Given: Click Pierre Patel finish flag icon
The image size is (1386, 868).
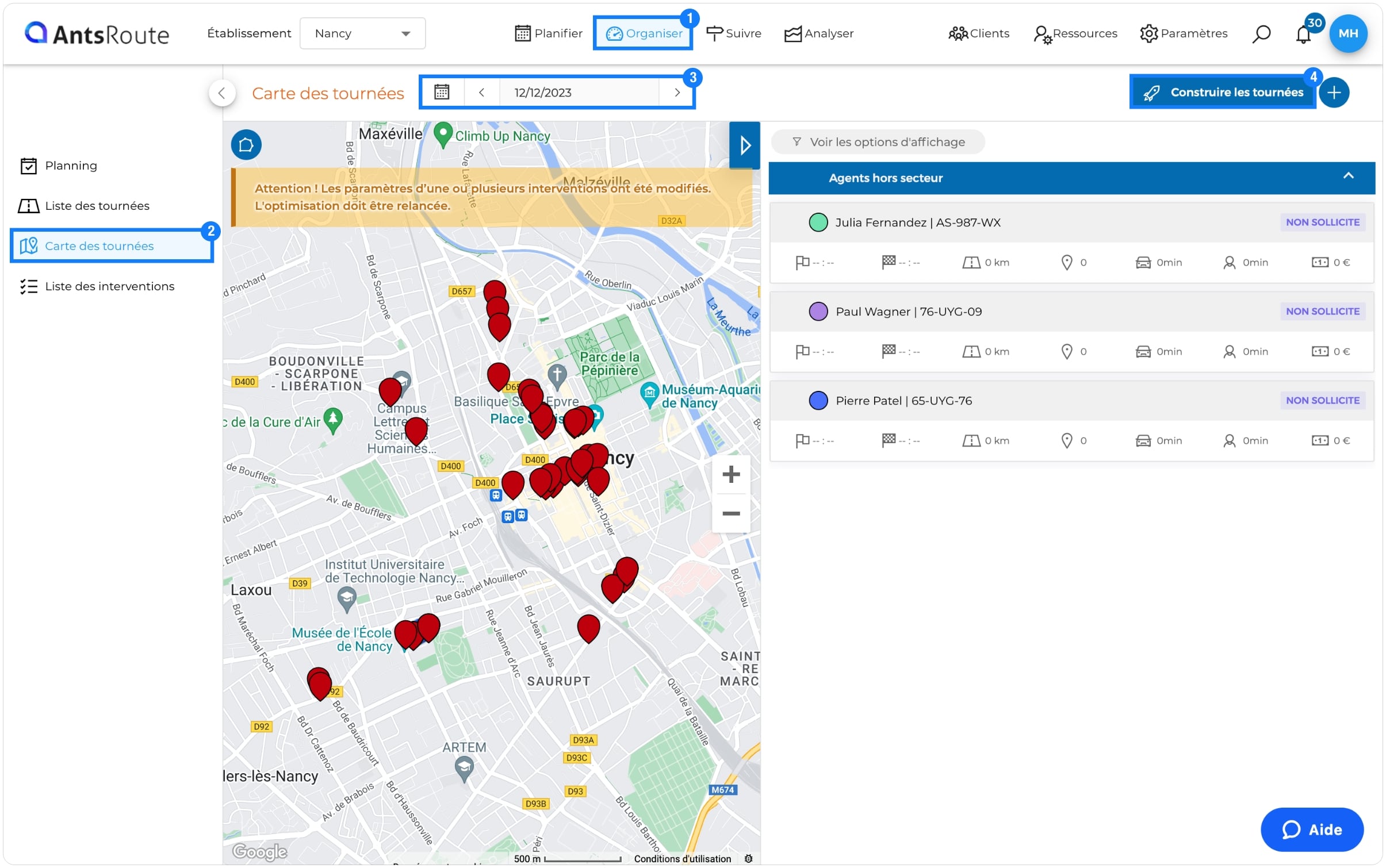Looking at the screenshot, I should [x=888, y=441].
